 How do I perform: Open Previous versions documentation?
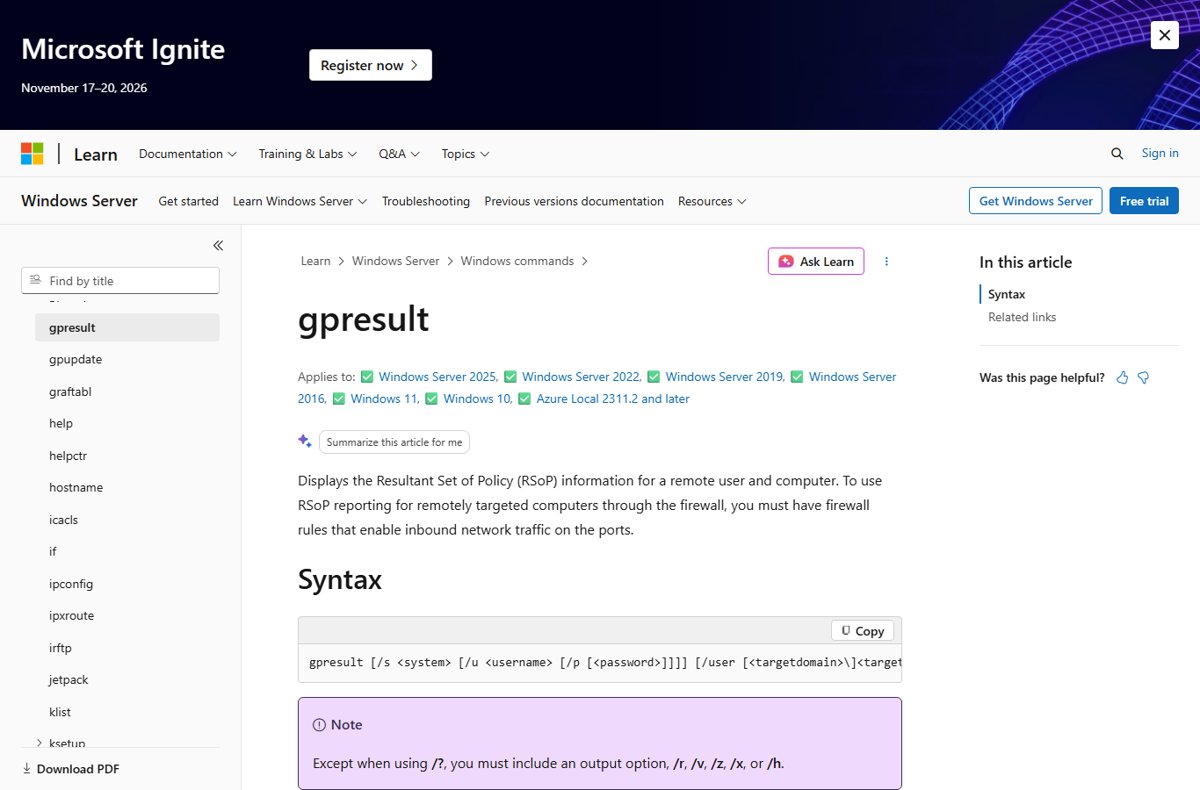point(574,201)
